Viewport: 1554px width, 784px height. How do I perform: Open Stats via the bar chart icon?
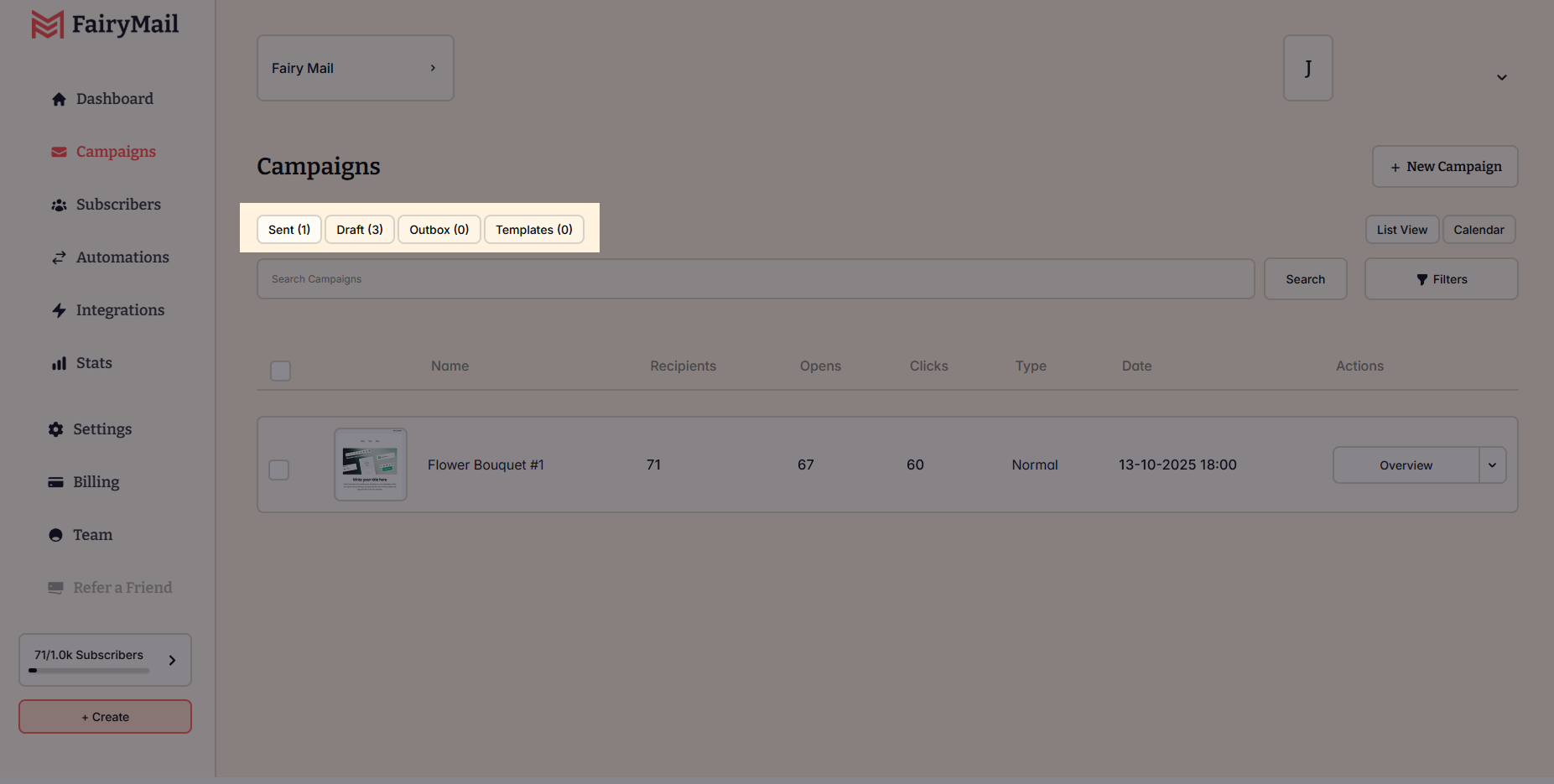59,364
